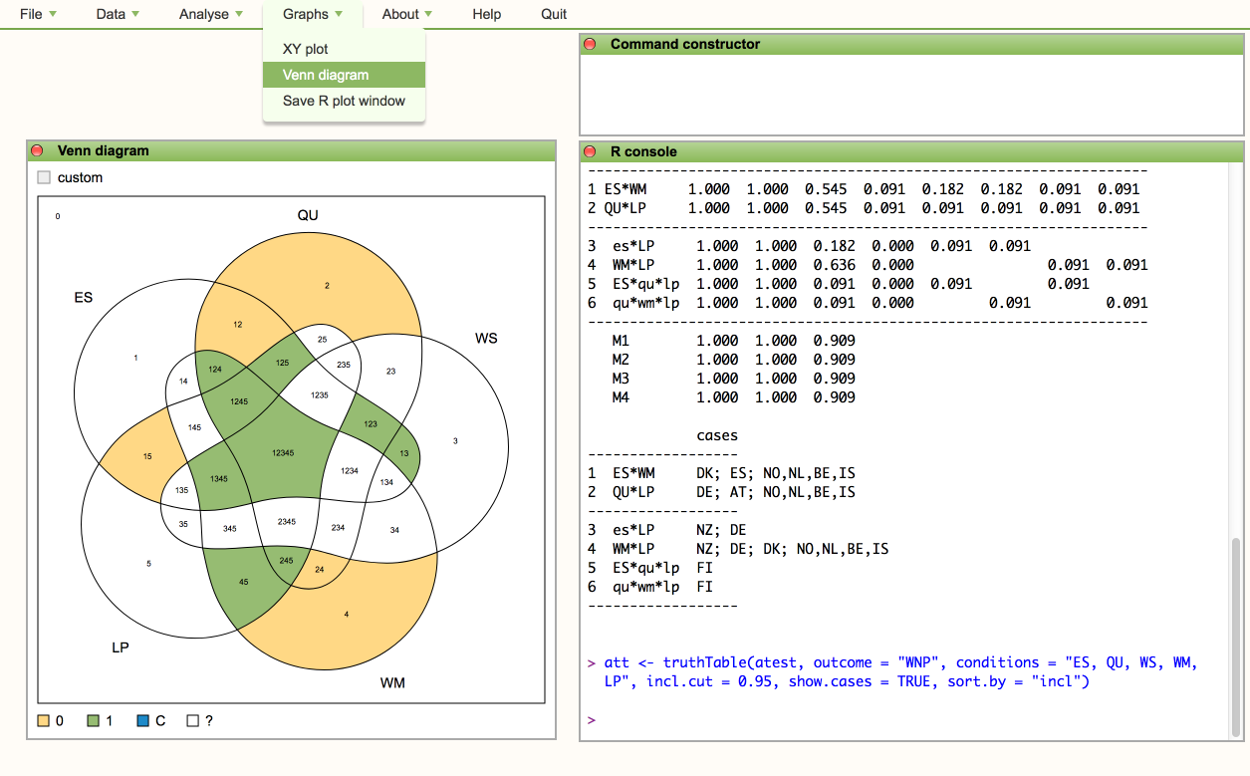
Task: Close the Command constructor panel
Action: point(590,44)
